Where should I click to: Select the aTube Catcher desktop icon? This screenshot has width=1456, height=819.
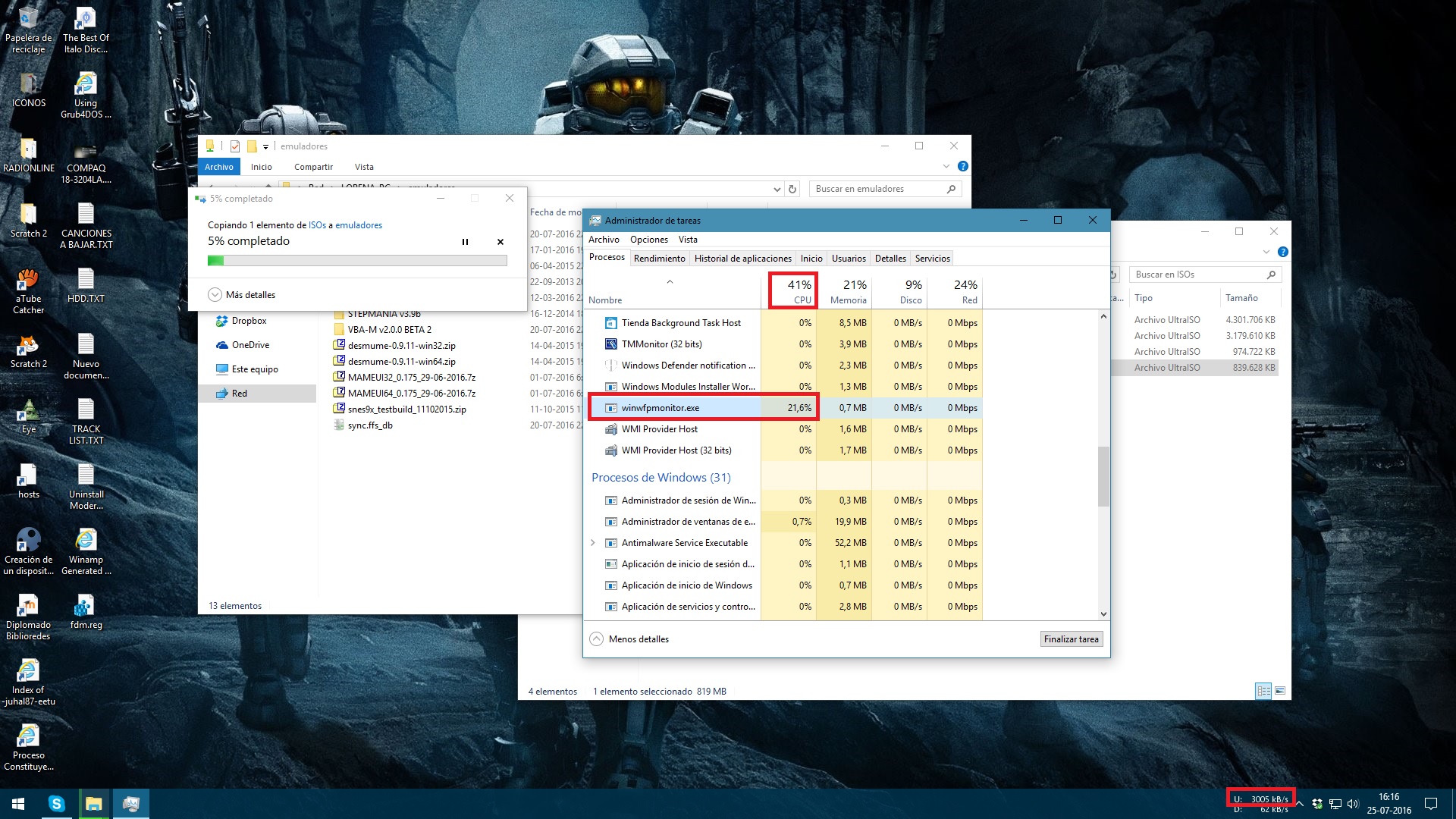(29, 291)
